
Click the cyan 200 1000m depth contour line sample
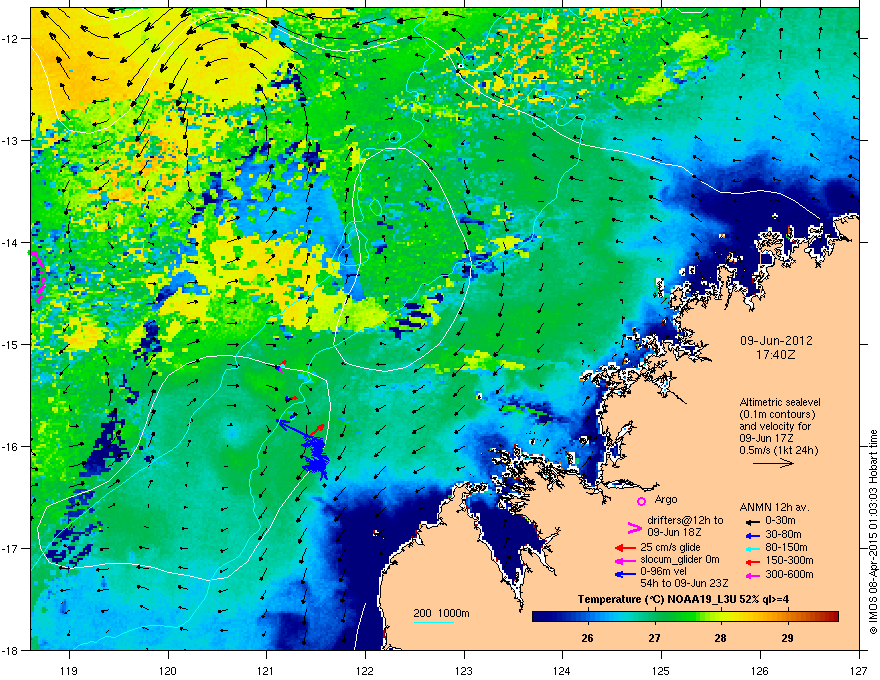(x=434, y=622)
